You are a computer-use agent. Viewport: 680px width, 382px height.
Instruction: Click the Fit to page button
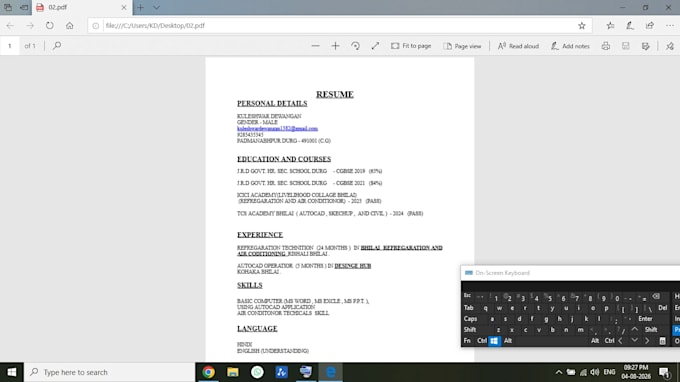(x=411, y=46)
